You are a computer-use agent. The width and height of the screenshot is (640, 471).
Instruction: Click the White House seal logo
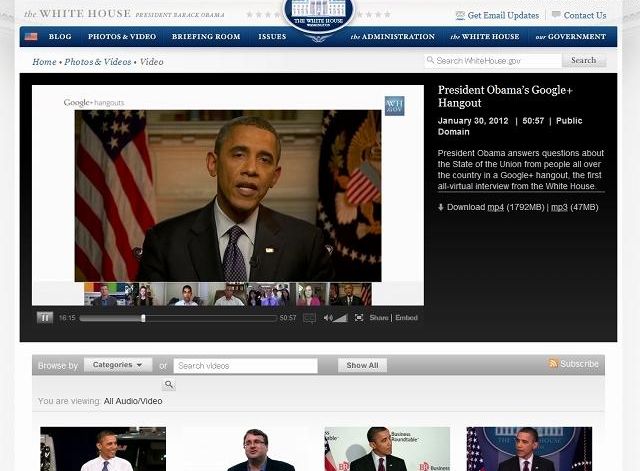(320, 18)
